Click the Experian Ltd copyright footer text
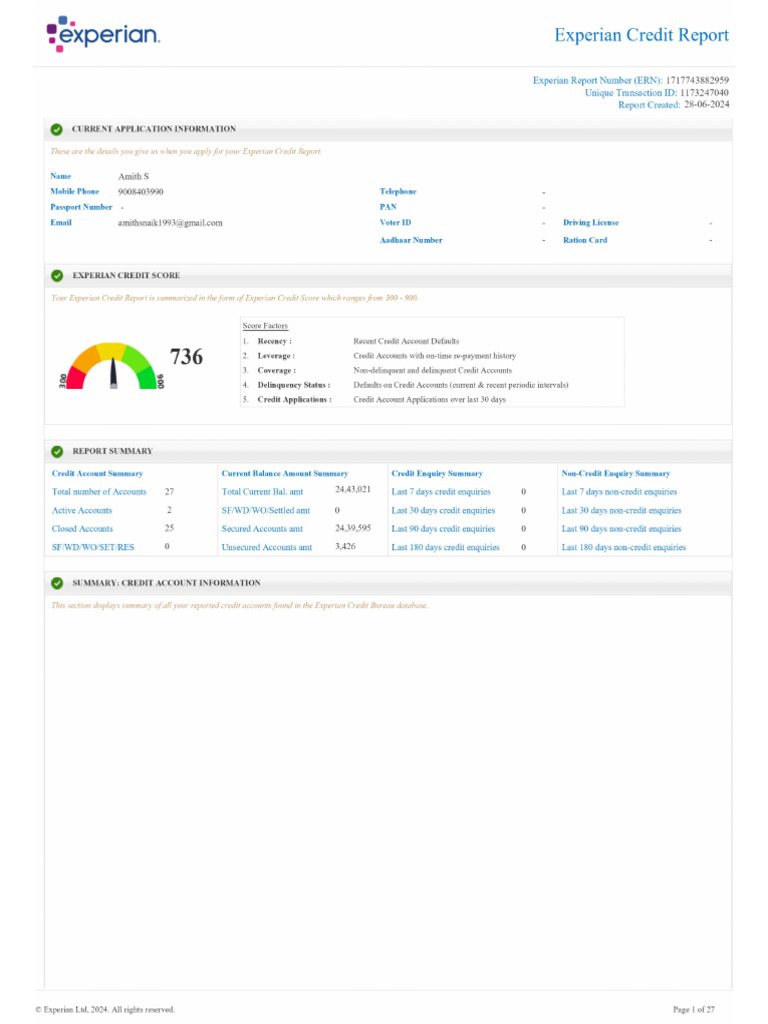Screen dimensions: 768x1024 click(105, 1010)
